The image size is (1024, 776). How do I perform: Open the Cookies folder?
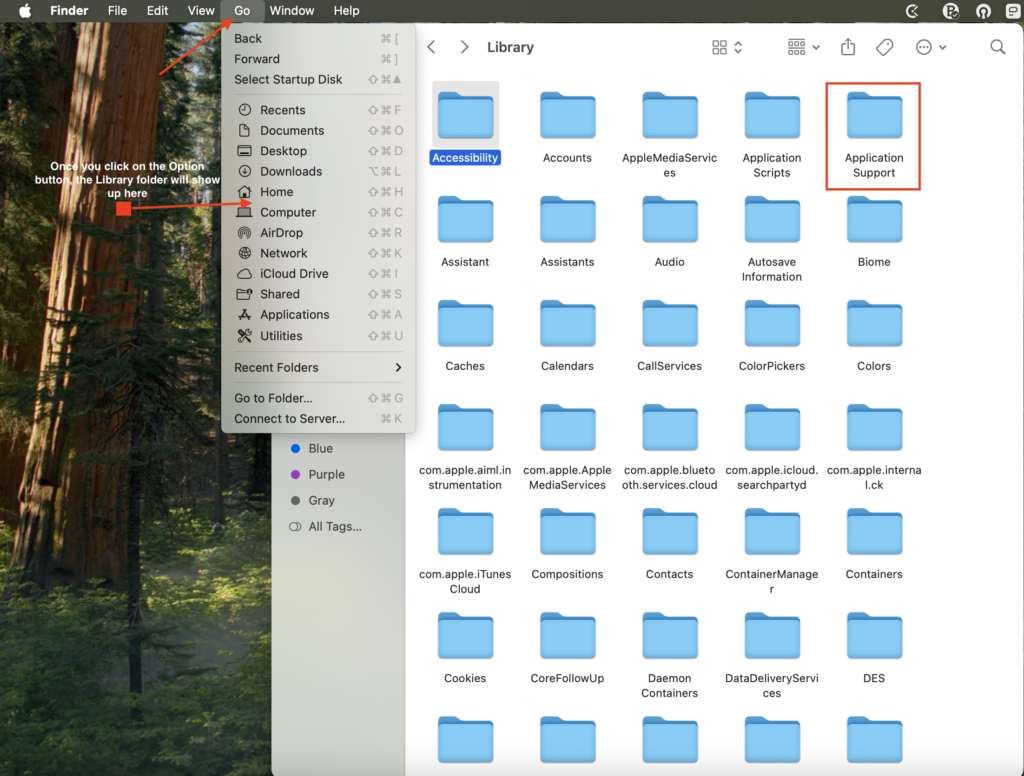pos(465,638)
